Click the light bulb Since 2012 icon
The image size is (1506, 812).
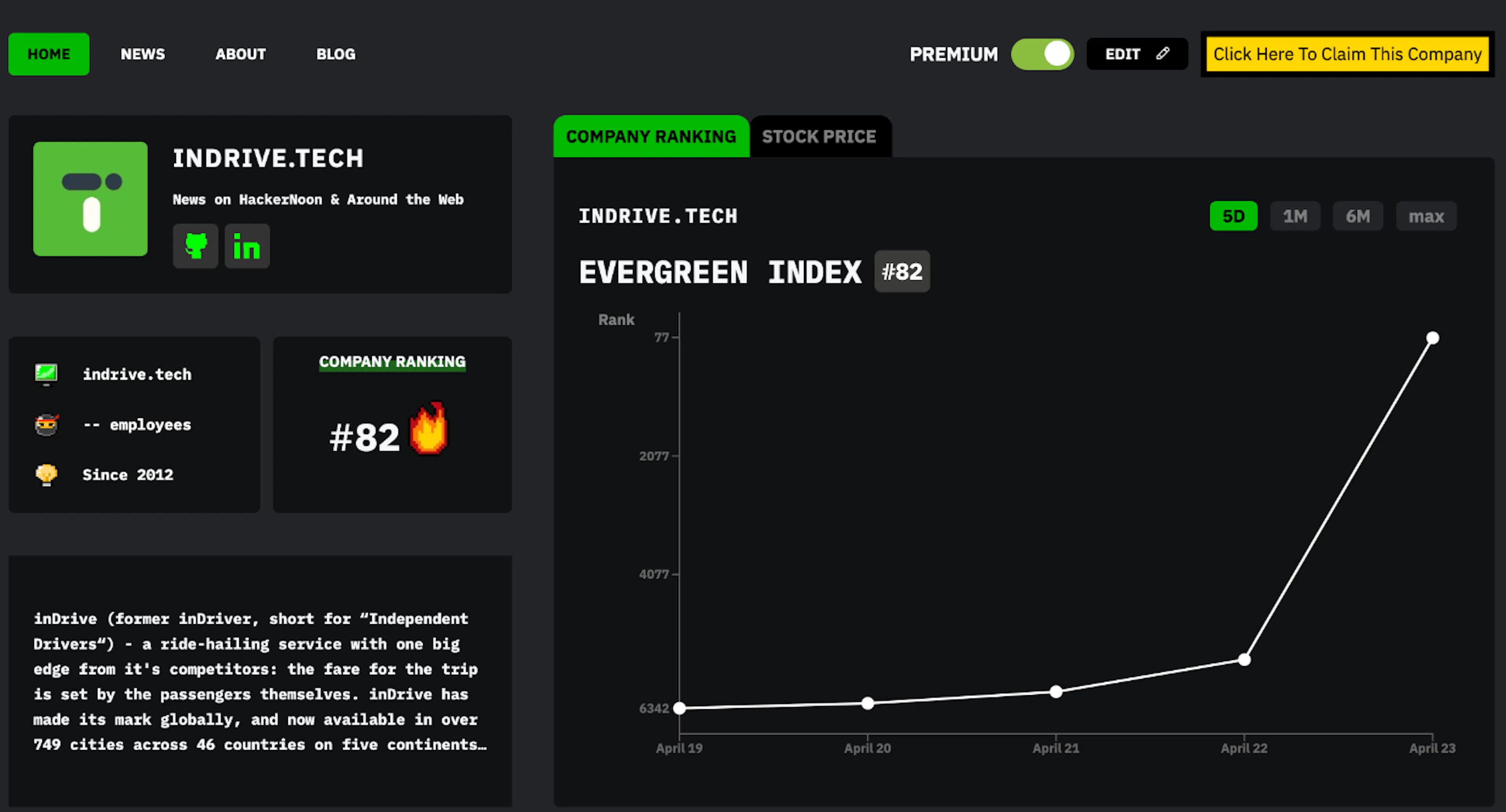pos(46,475)
